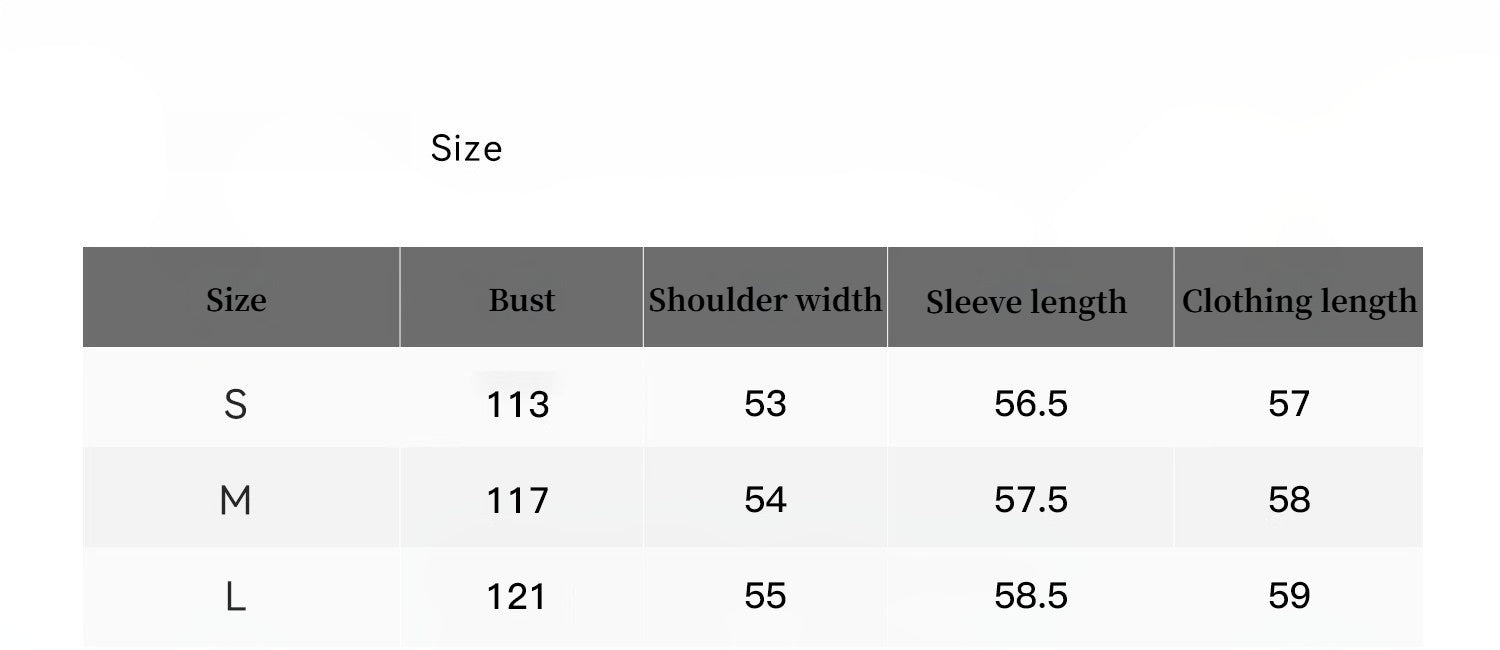Click sleeve length value 58.5
This screenshot has width=1500, height=650.
click(1031, 596)
